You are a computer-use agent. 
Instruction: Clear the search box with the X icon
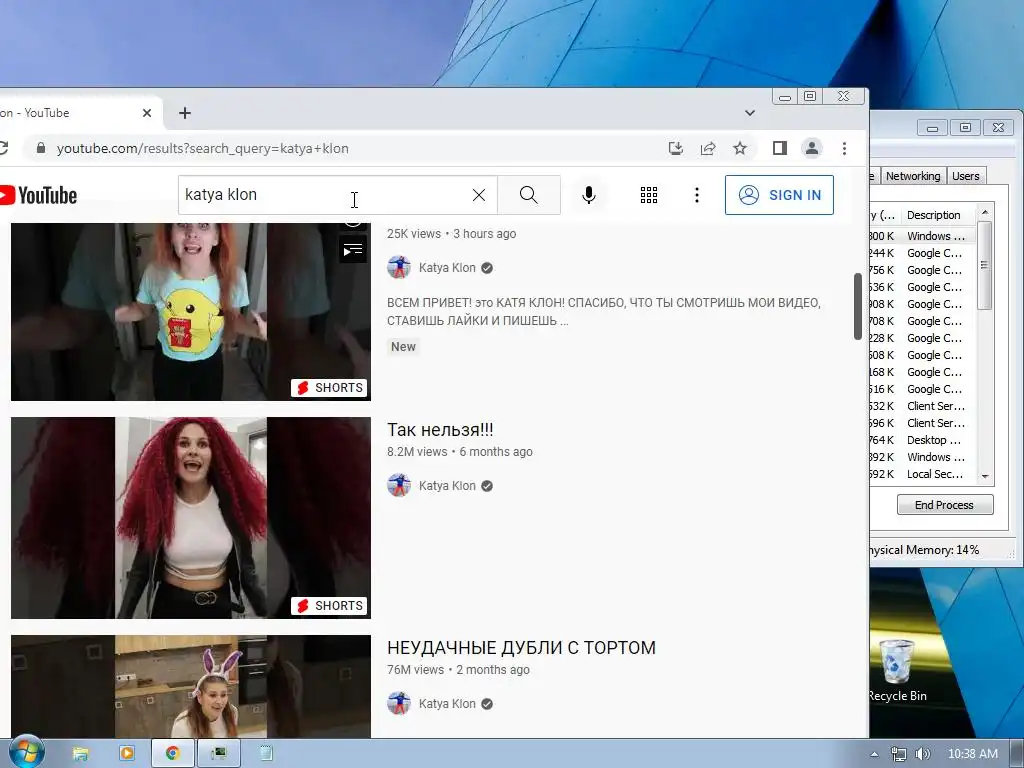click(x=479, y=195)
